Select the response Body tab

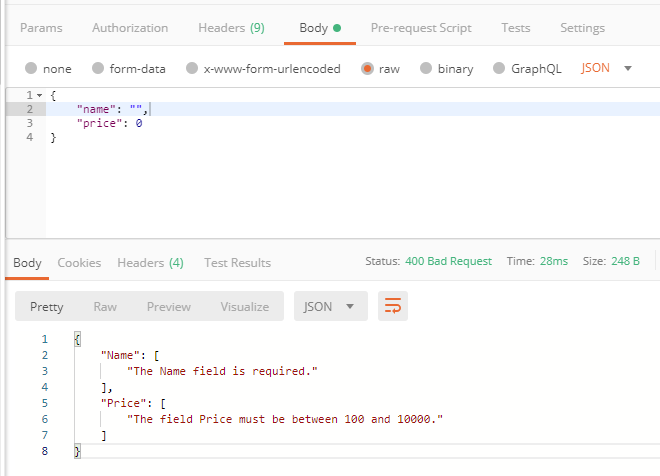(27, 263)
